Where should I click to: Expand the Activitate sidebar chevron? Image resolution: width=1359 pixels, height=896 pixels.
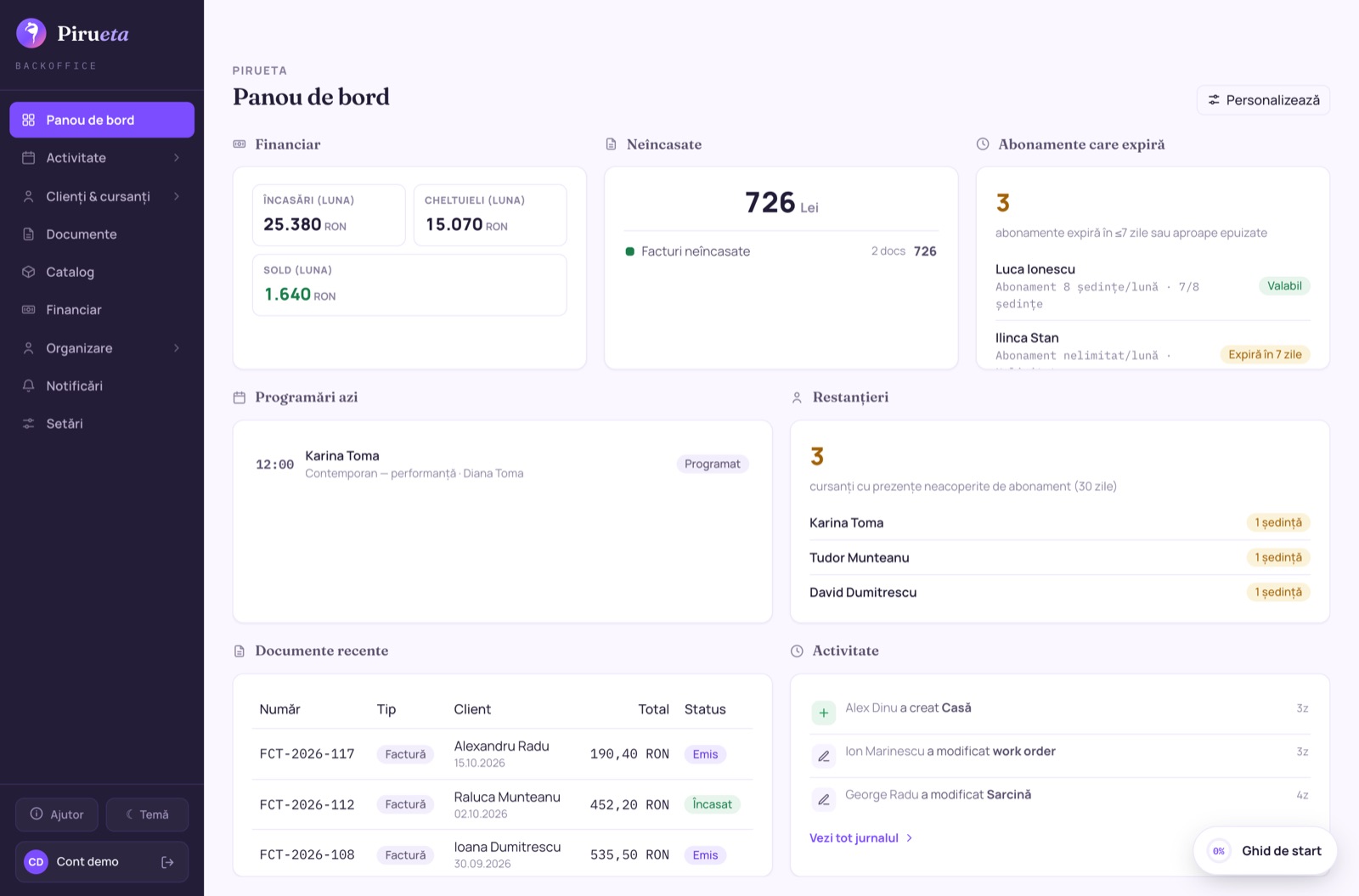pos(177,158)
